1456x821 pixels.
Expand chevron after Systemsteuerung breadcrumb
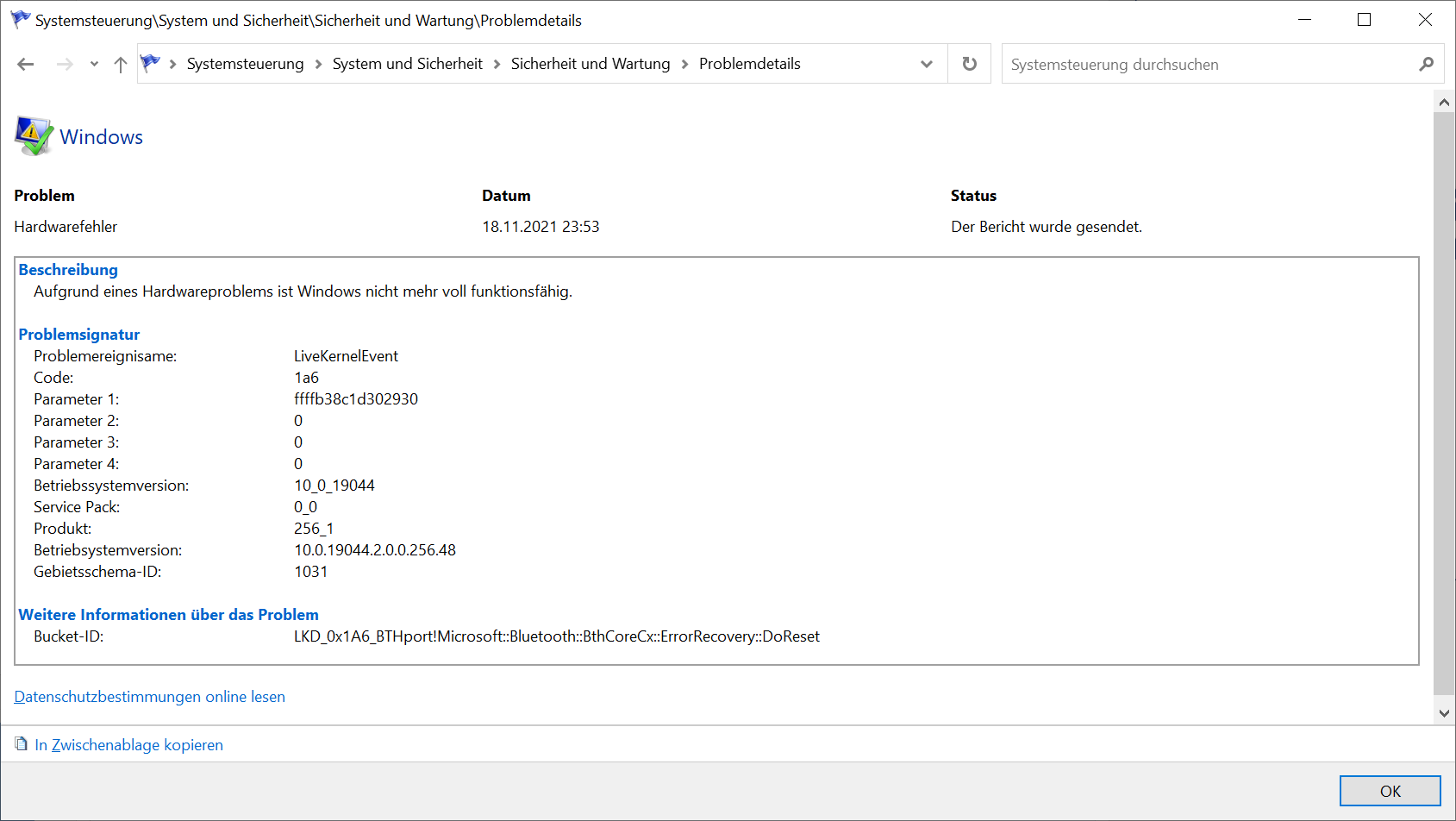tap(318, 64)
